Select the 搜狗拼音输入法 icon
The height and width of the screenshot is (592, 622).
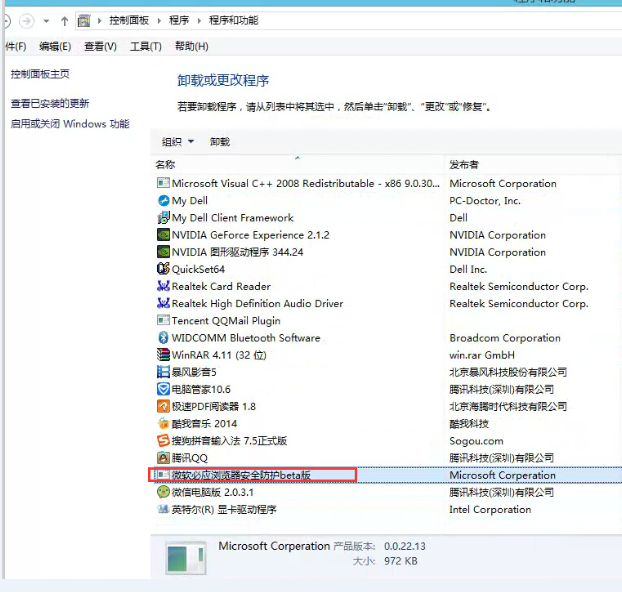pyautogui.click(x=164, y=441)
